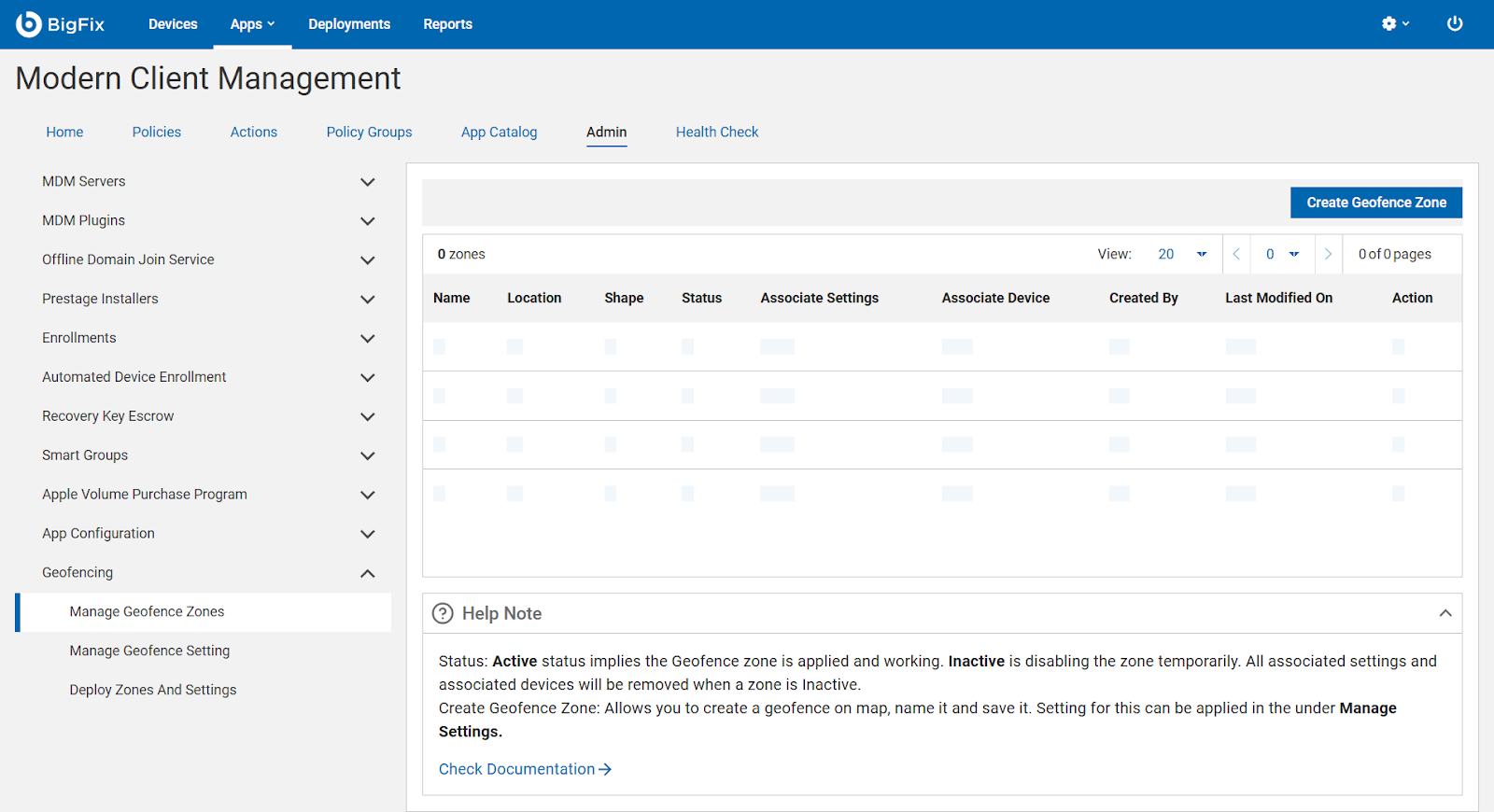The image size is (1494, 812).
Task: Click the Associate Settings column header
Action: coord(819,298)
